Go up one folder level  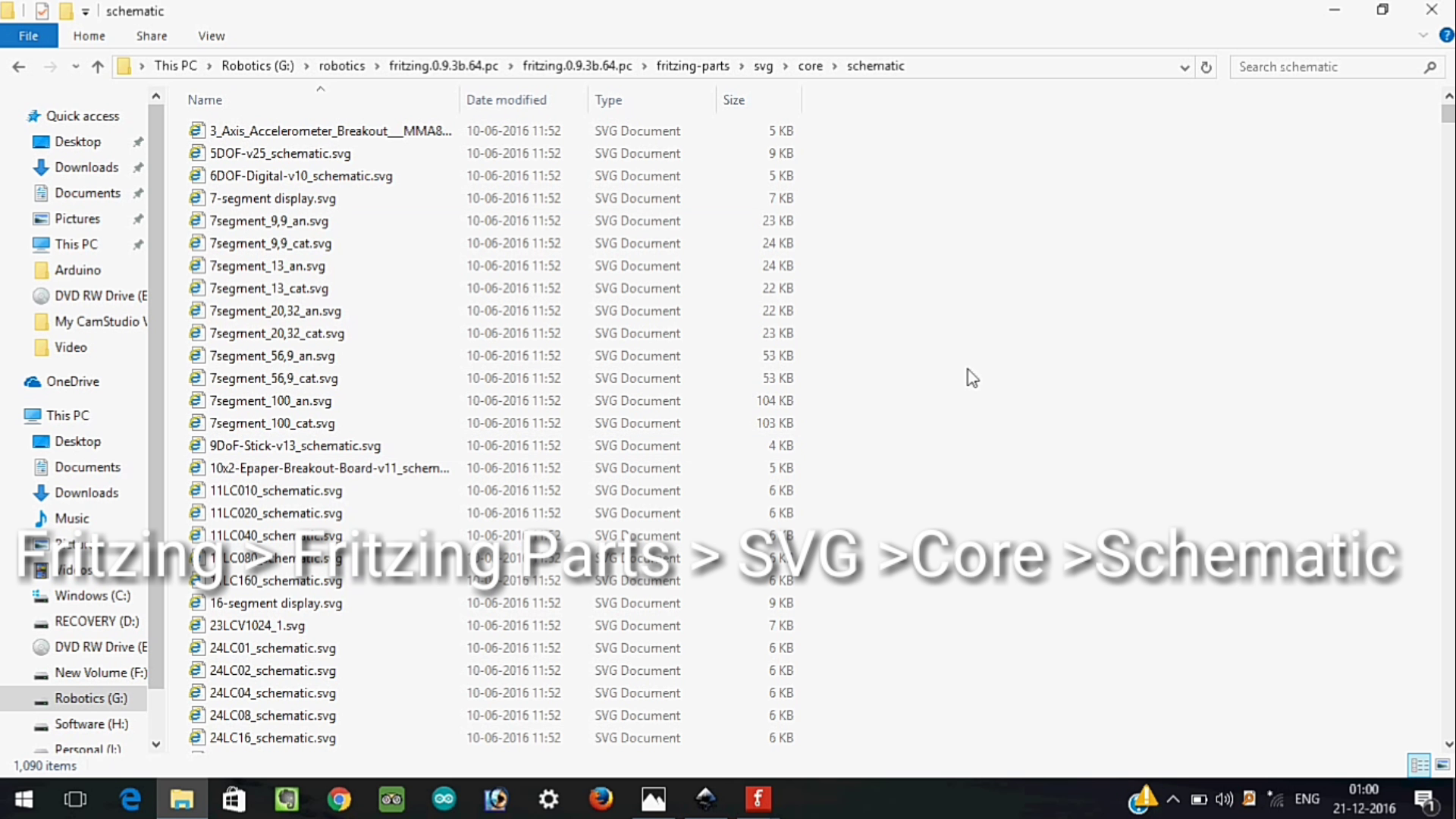pos(97,67)
